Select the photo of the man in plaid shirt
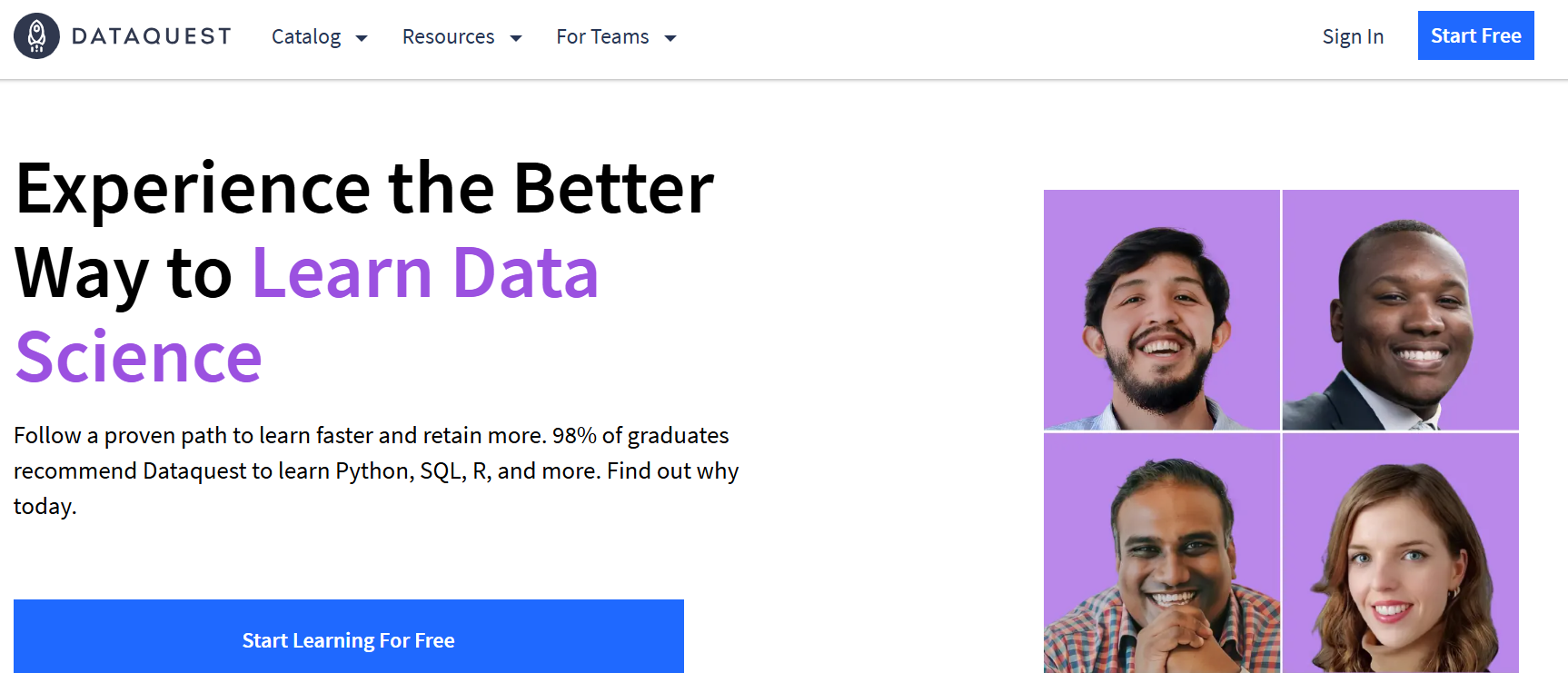Viewport: 1568px width, 673px height. [x=1161, y=552]
